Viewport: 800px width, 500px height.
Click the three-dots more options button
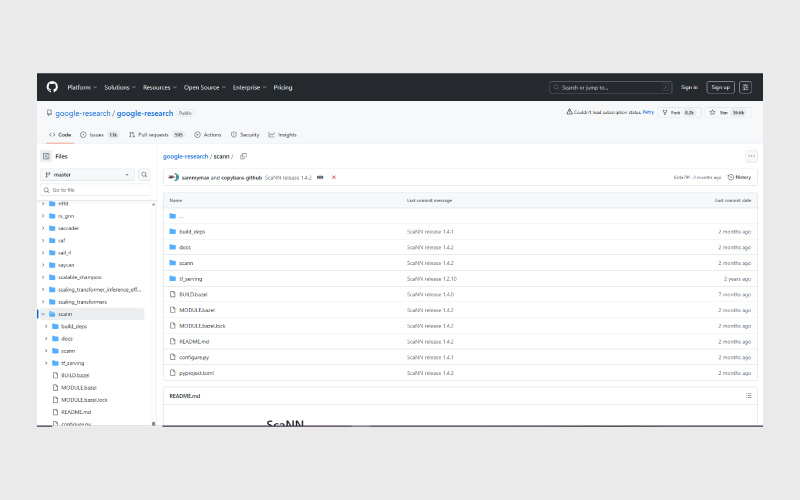tap(751, 156)
